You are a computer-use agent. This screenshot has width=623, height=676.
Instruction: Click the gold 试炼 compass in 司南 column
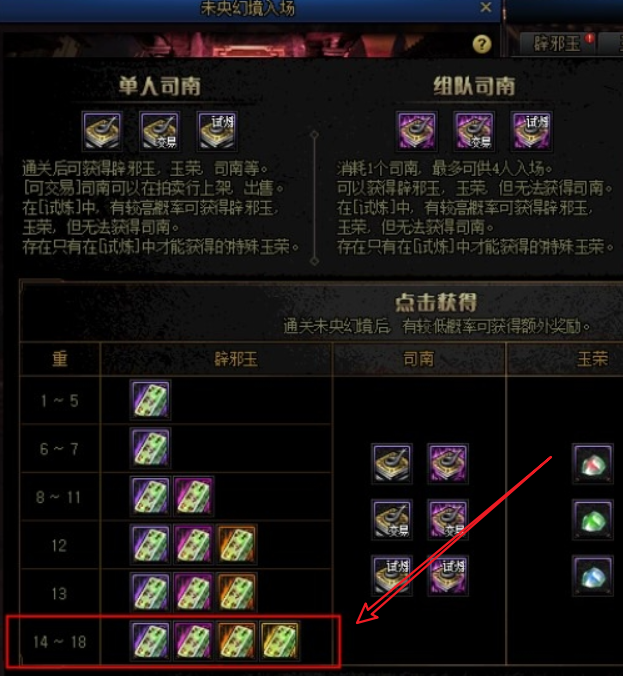[x=392, y=576]
